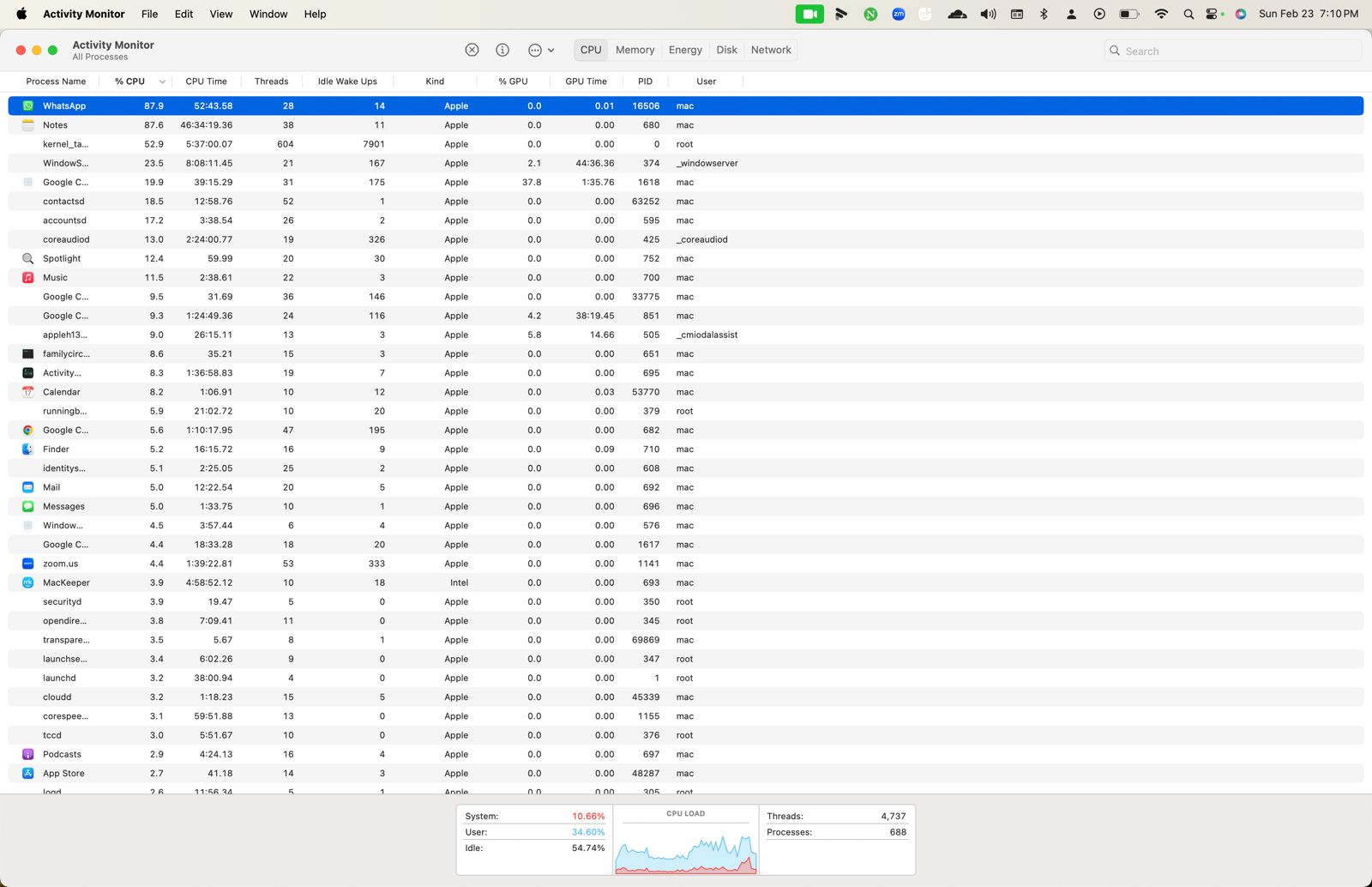Sort by Idle Wake Ups column header

point(347,81)
